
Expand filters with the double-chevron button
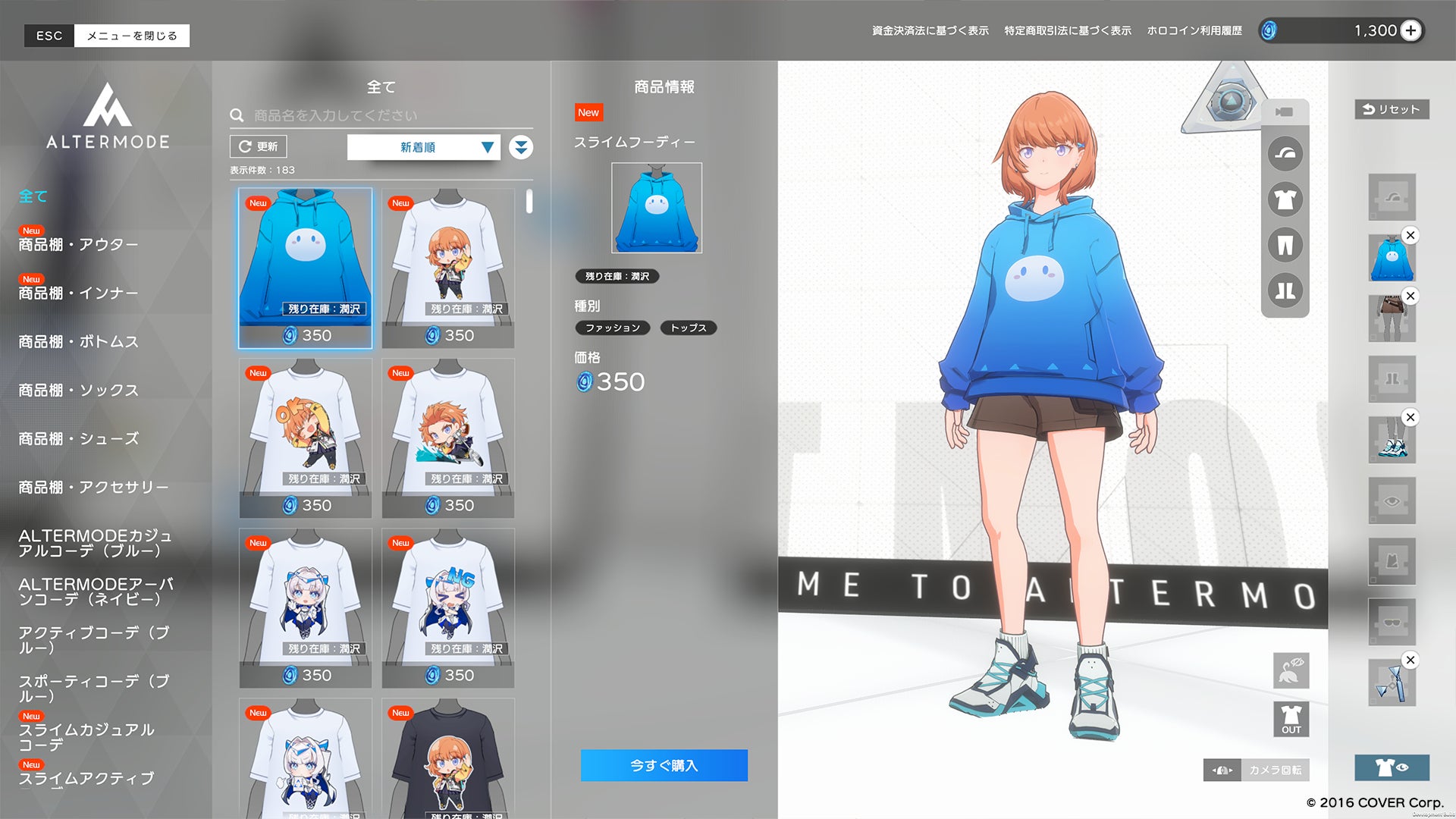click(x=521, y=147)
